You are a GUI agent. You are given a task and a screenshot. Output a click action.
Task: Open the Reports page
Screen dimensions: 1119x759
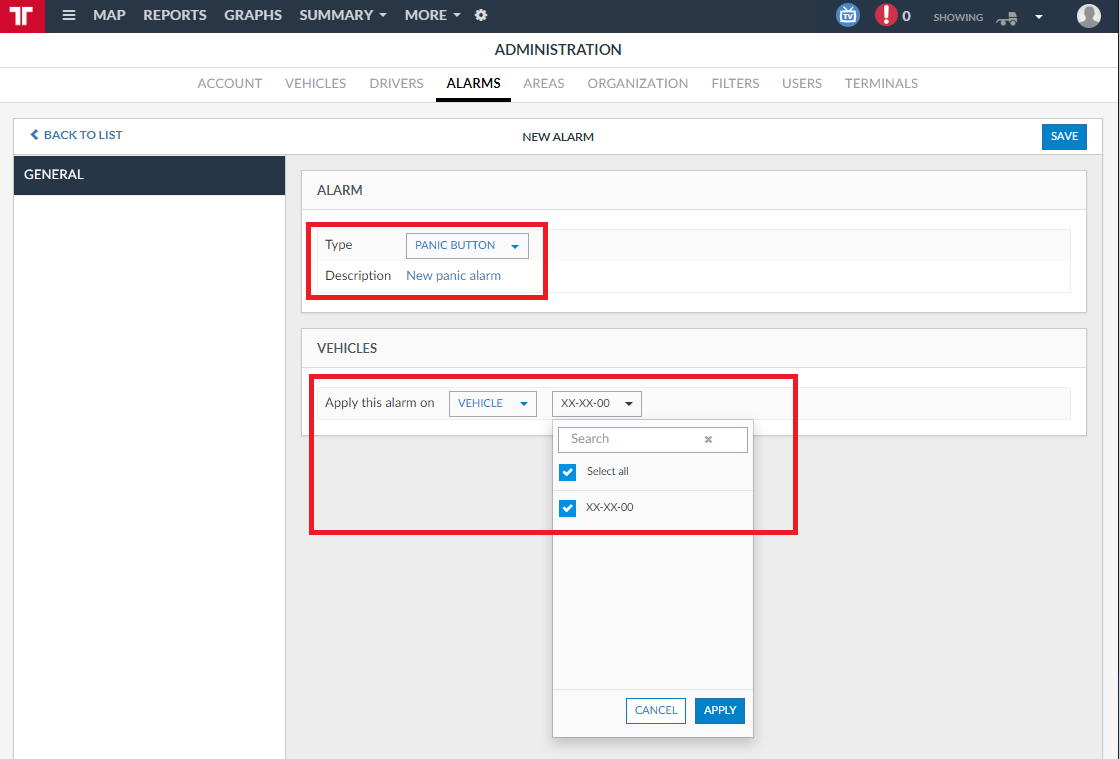pos(175,15)
